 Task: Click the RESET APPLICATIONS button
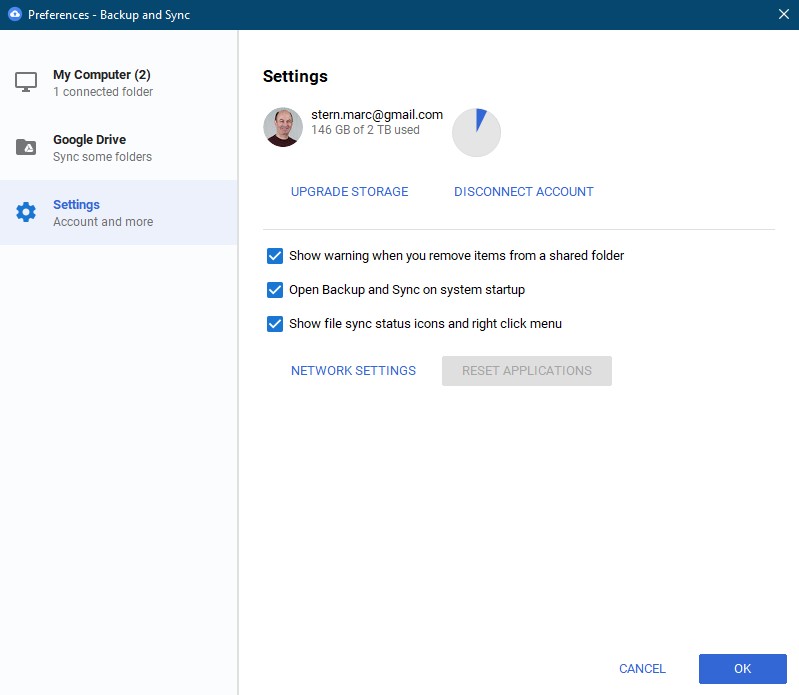coord(527,370)
